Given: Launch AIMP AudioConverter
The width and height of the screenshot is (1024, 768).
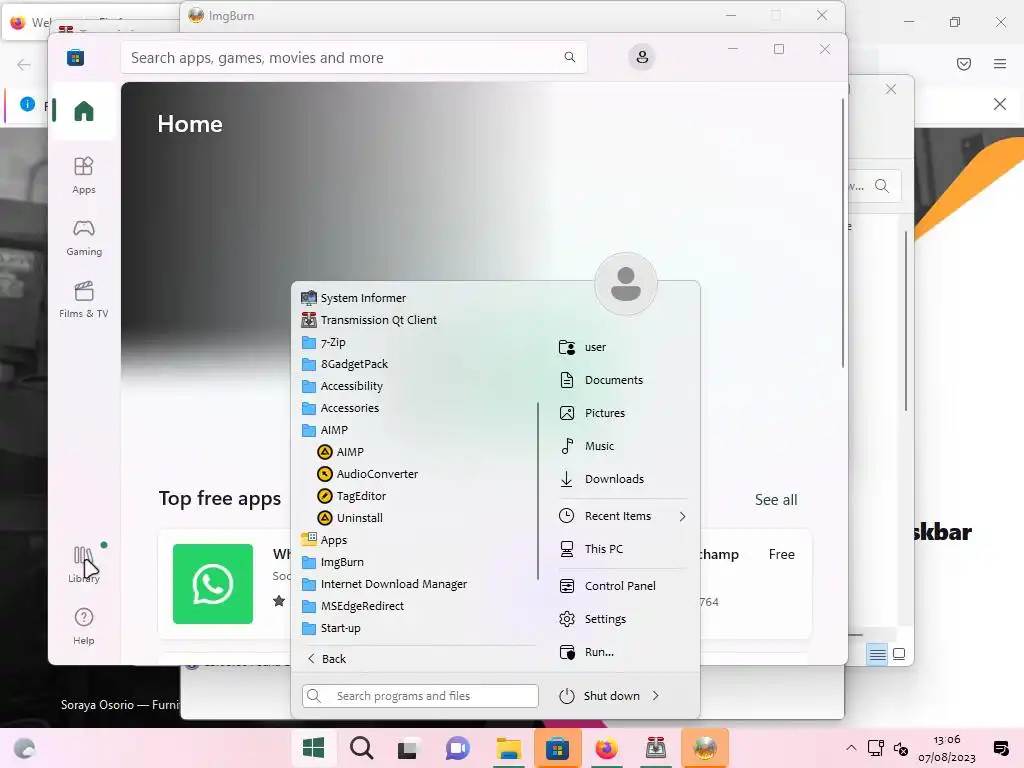Looking at the screenshot, I should click(368, 474).
